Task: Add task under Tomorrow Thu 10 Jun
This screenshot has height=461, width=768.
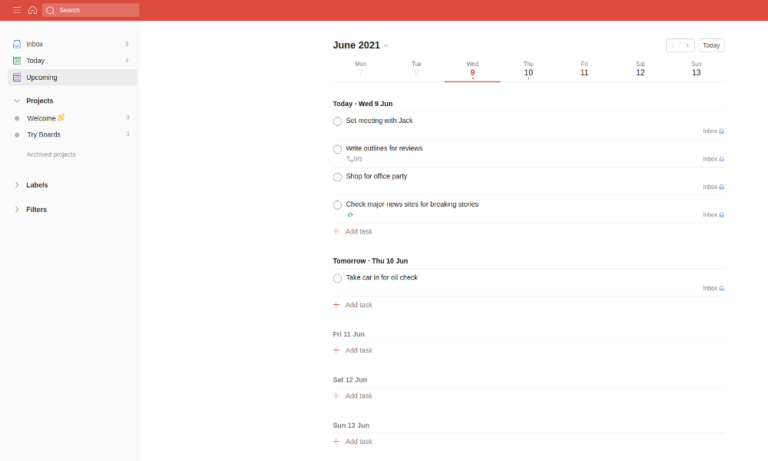Action: point(353,305)
